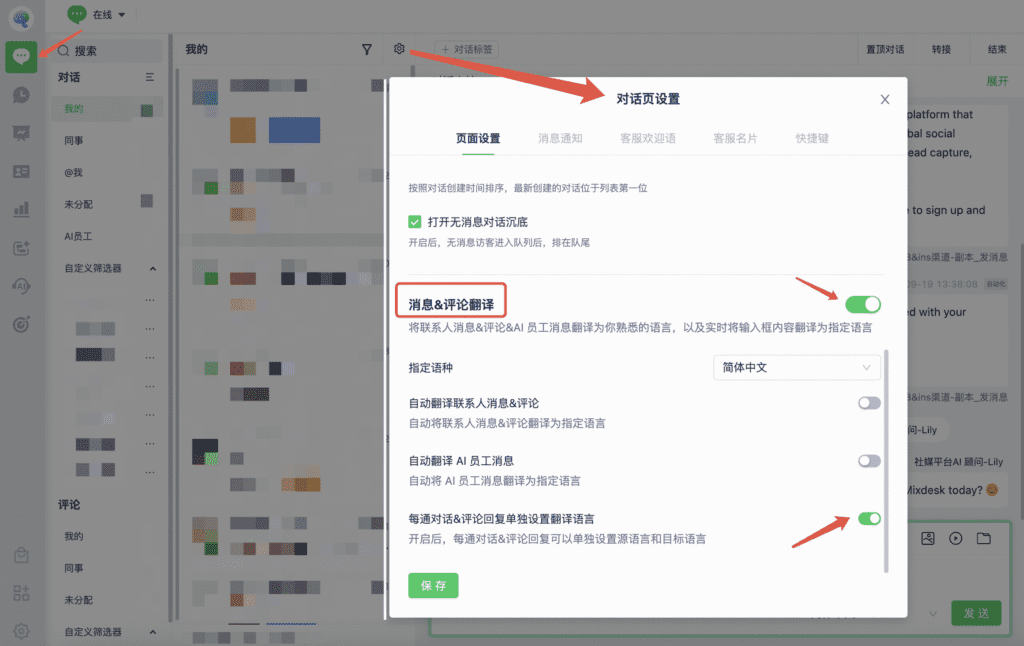Enable 自动翻译 AI 员工消息 toggle
Viewport: 1024px width, 646px height.
coord(869,461)
